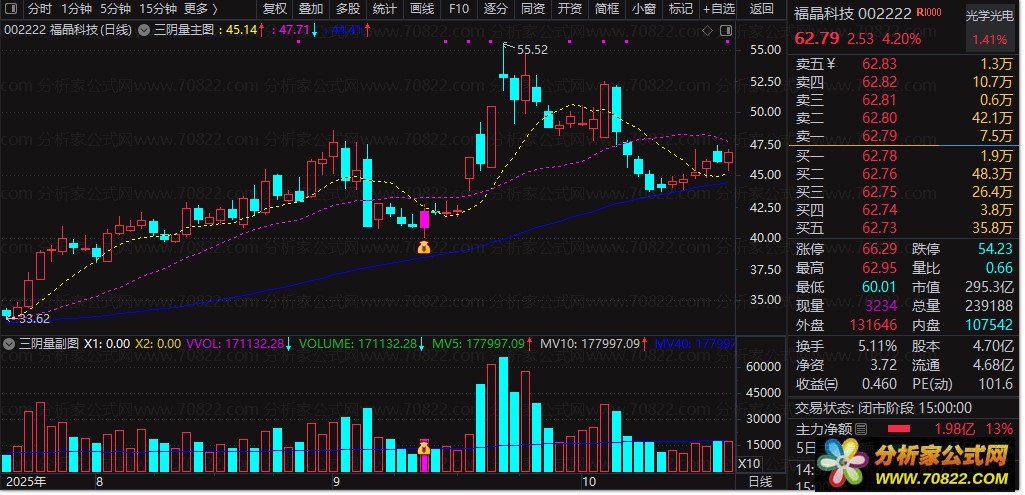
Task: Click the 同资 toolbar button
Action: pos(533,9)
